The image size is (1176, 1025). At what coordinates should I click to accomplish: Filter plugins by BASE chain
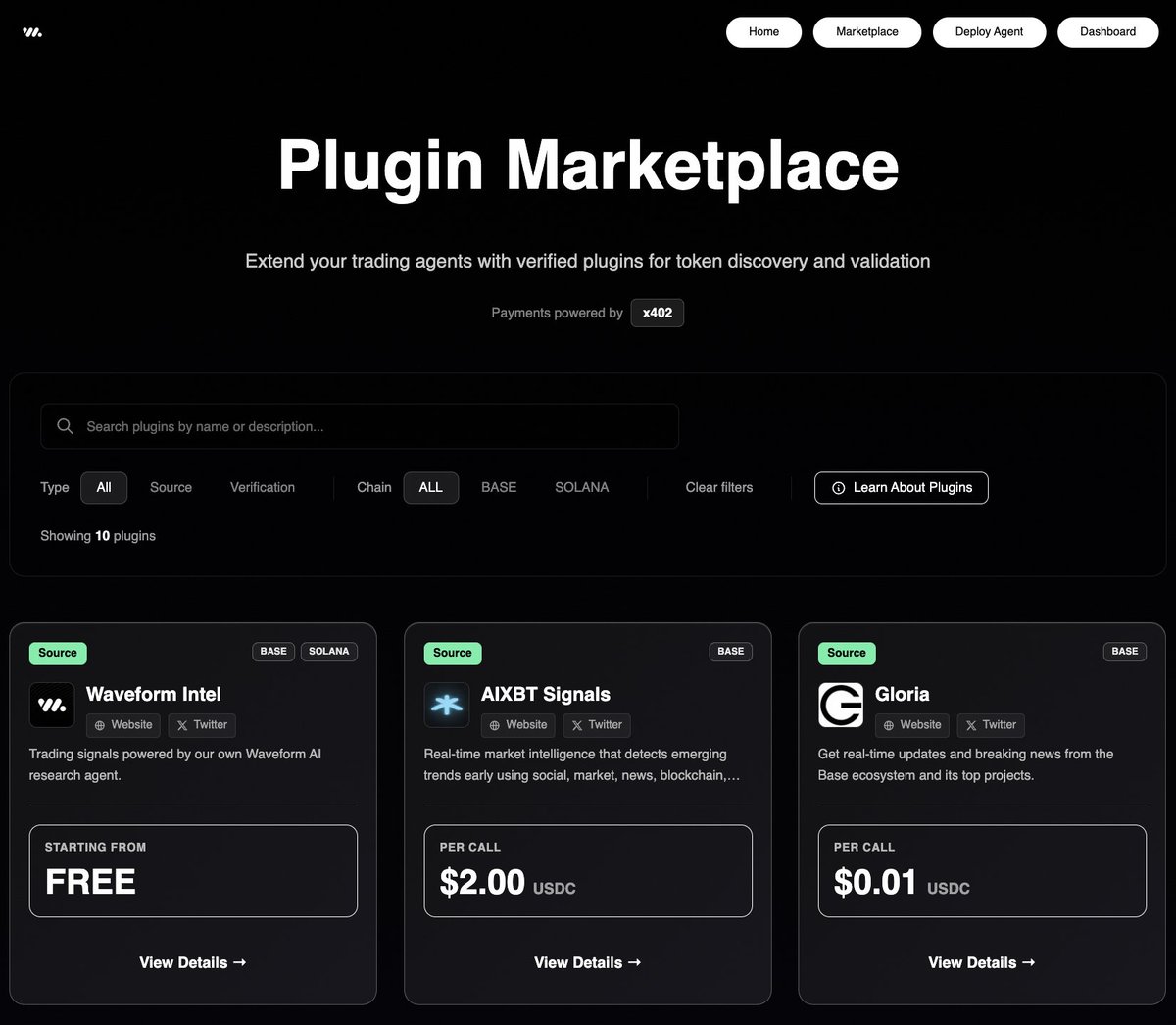(499, 487)
